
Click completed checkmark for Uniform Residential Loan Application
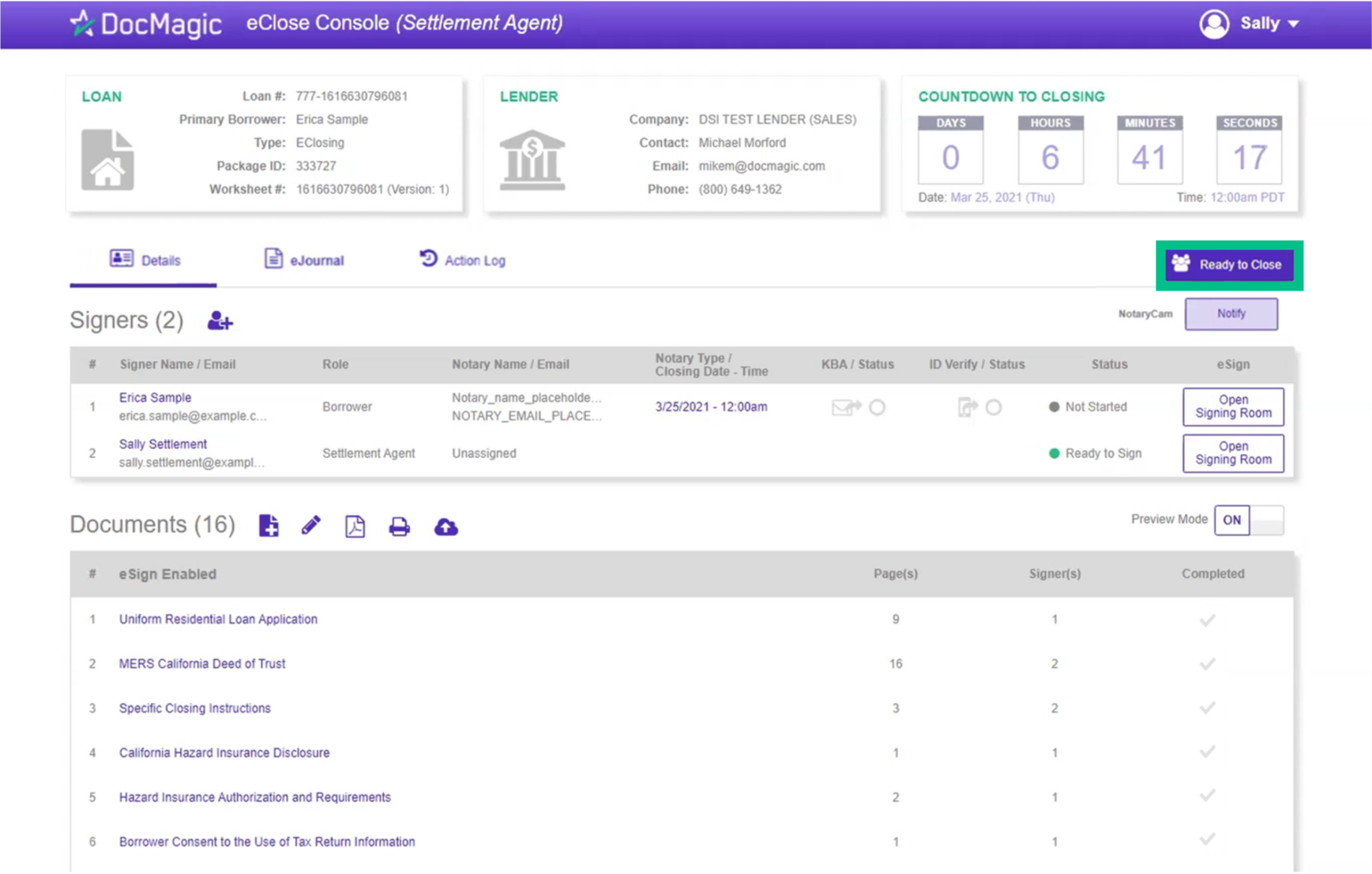point(1207,620)
